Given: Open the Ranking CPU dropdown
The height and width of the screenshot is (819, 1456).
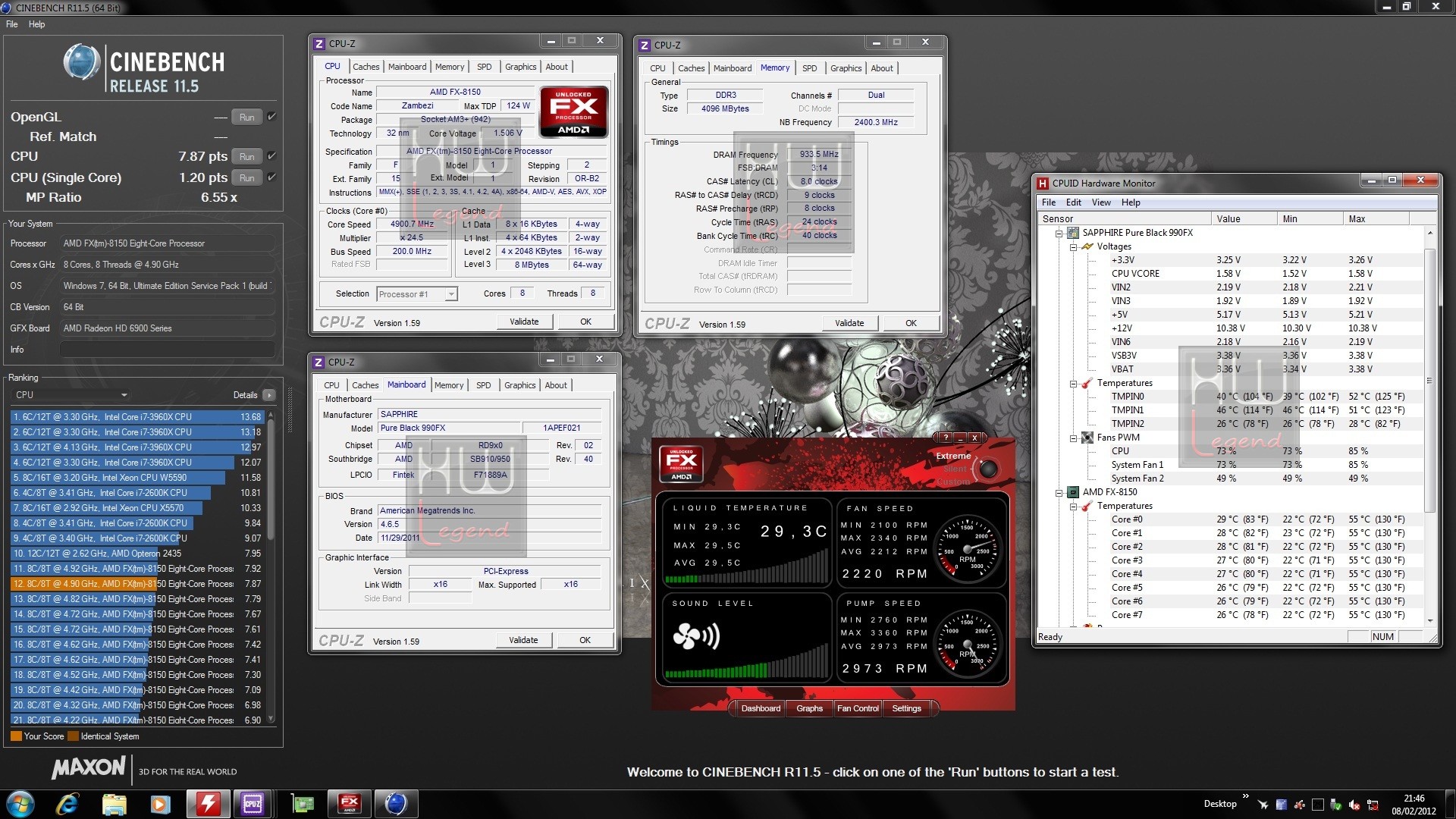Looking at the screenshot, I should click(71, 395).
